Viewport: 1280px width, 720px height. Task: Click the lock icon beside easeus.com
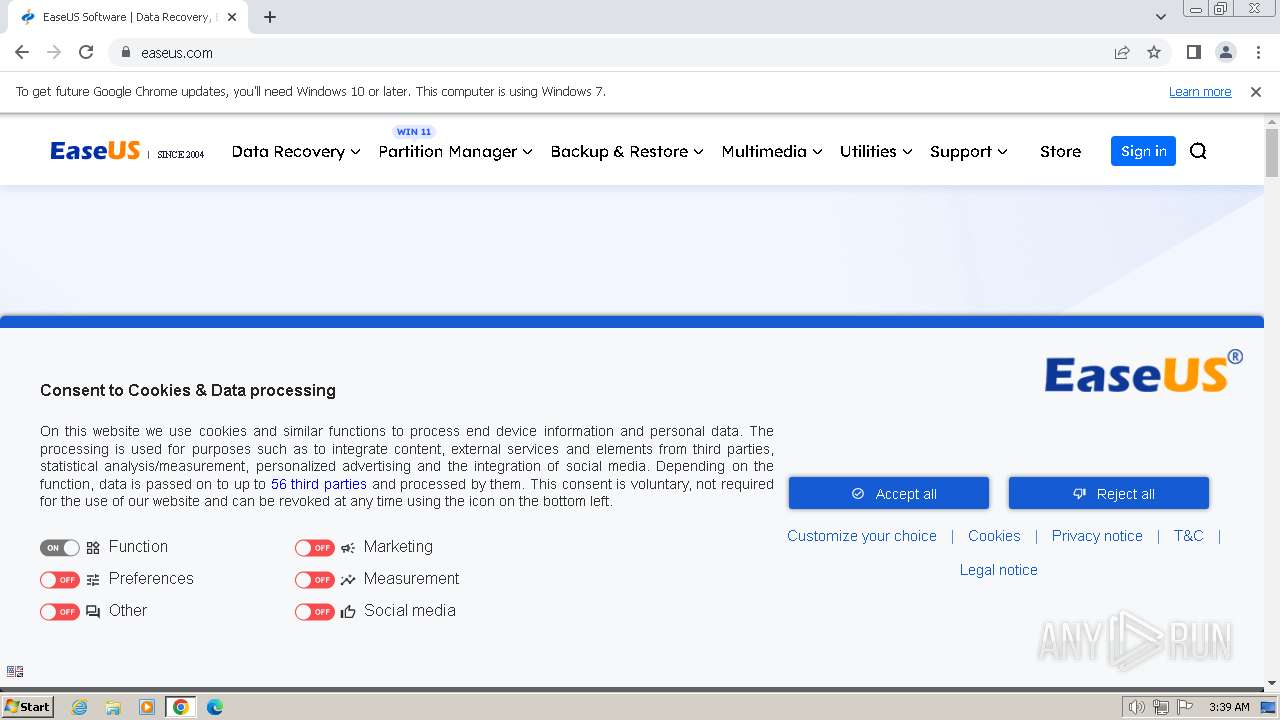point(126,53)
